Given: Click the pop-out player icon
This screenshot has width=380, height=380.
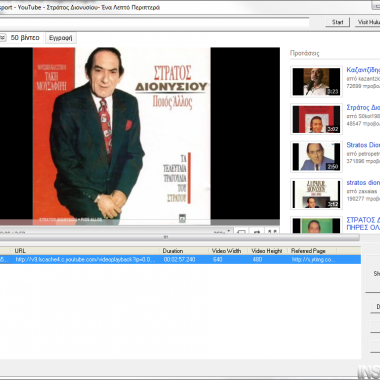Looking at the screenshot, I should click(x=257, y=231).
